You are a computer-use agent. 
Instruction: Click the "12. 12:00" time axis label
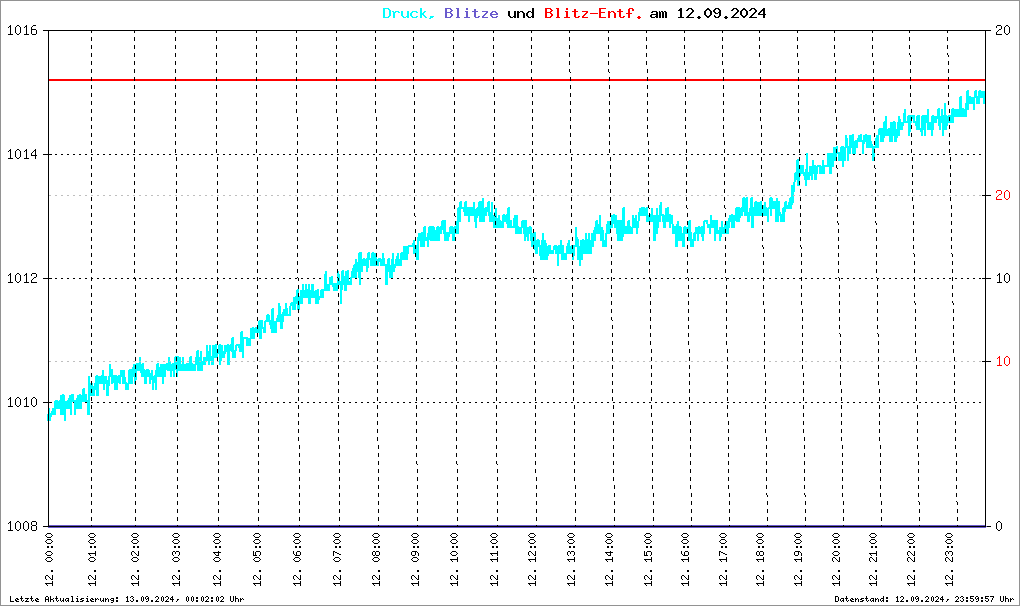click(x=532, y=559)
